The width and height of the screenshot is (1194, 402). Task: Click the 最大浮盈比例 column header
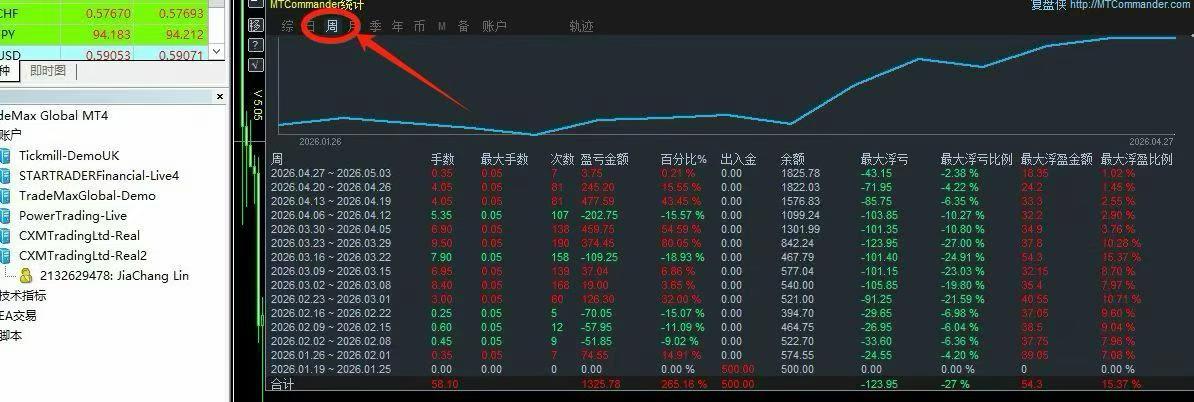click(1137, 159)
